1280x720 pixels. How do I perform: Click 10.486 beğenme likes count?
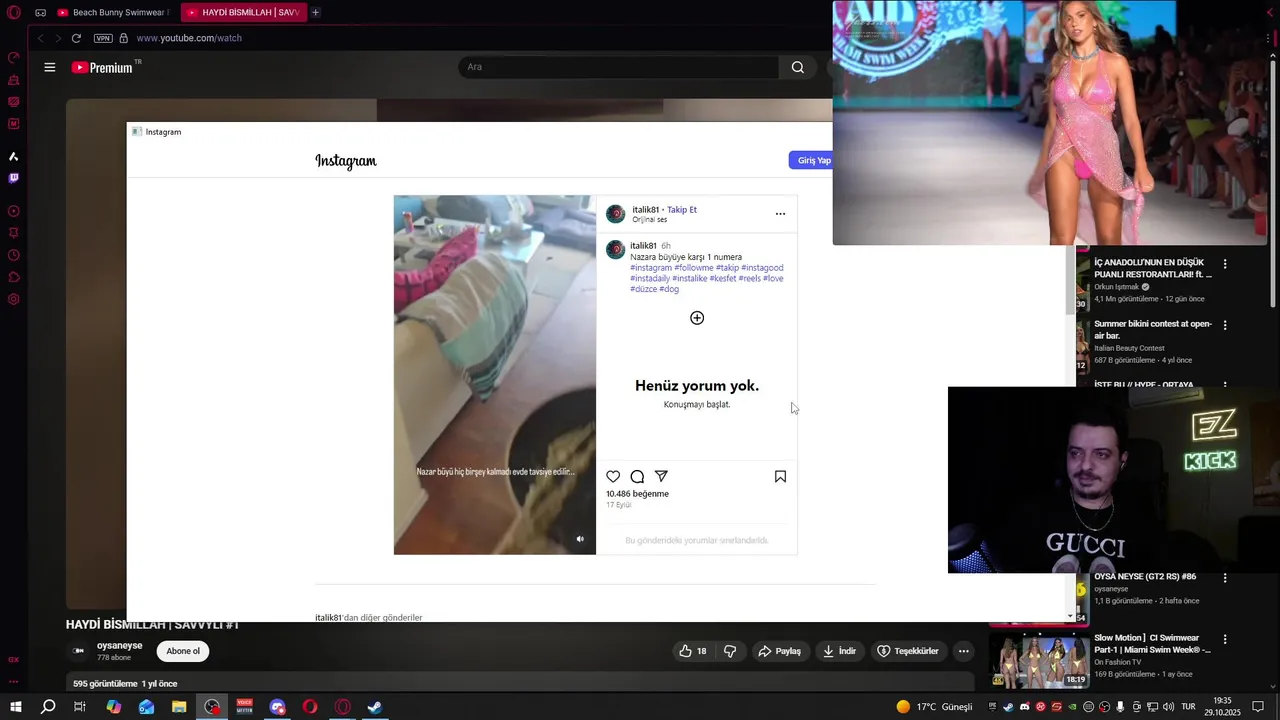point(637,494)
